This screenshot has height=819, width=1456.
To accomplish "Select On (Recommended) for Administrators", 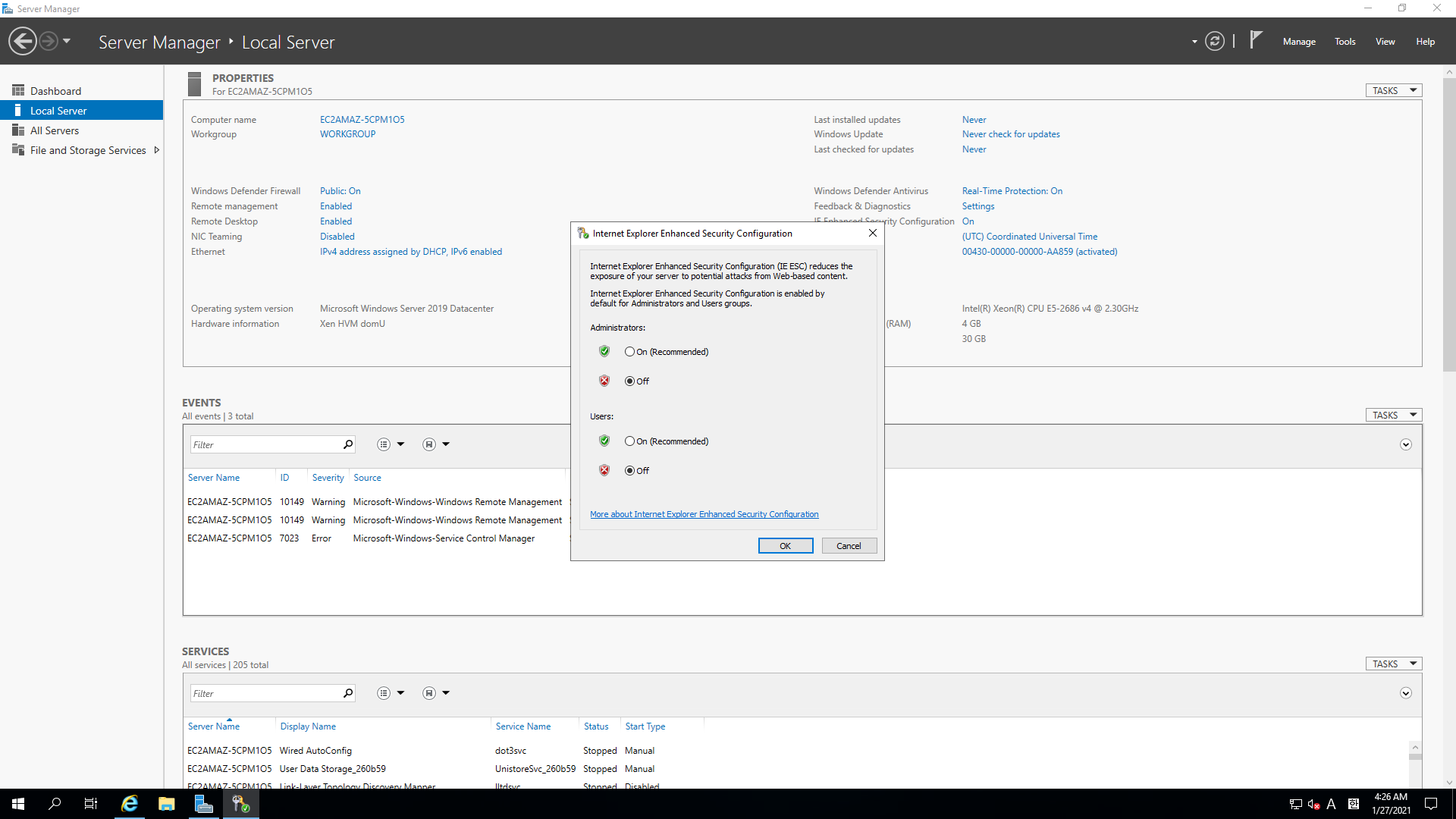I will 629,352.
